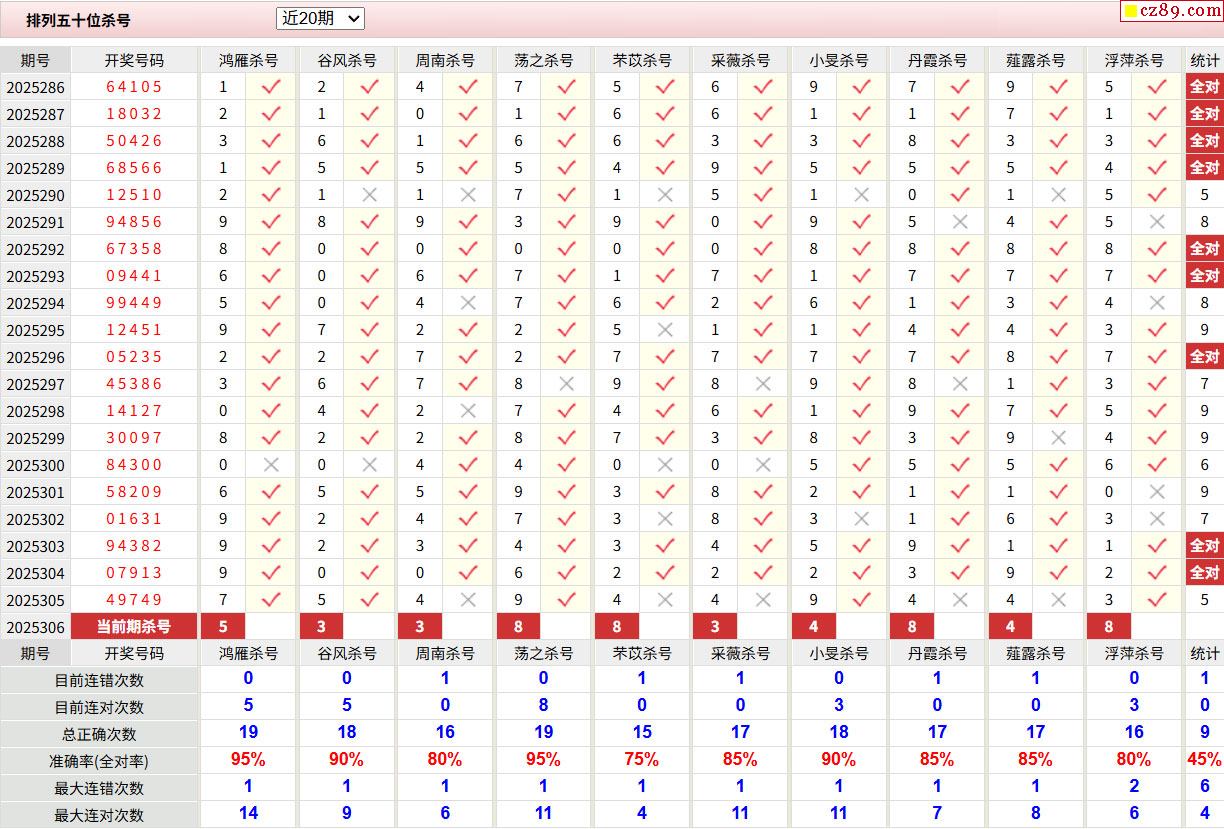Click the X mark for 小旻杀号 in row 2025302
The width and height of the screenshot is (1224, 829).
point(861,519)
